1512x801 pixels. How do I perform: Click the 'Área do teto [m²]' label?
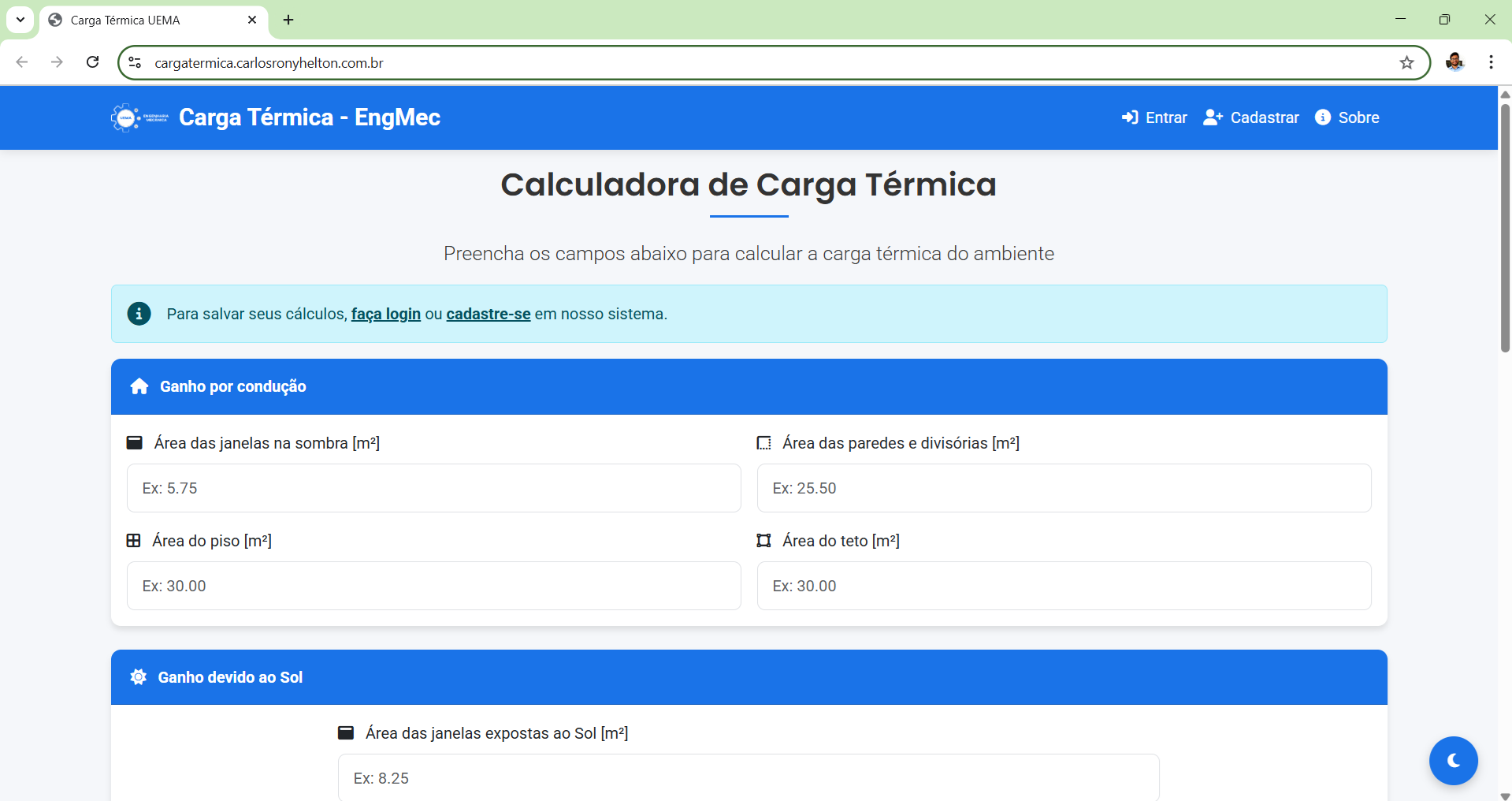pos(841,541)
